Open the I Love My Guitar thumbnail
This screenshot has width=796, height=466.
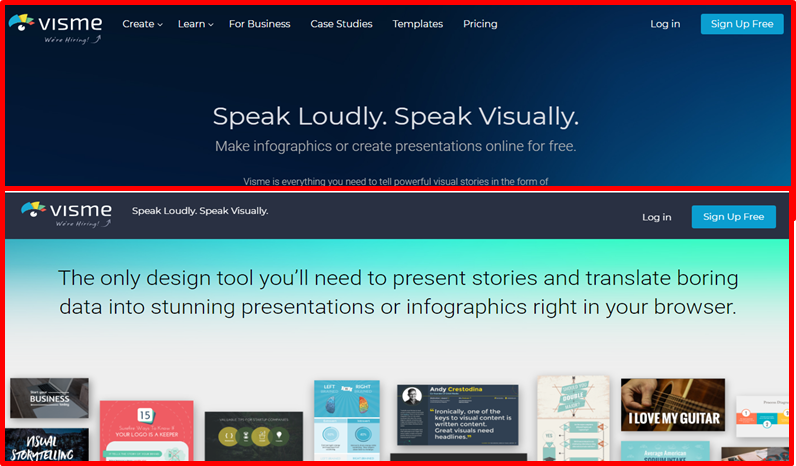pyautogui.click(x=672, y=405)
